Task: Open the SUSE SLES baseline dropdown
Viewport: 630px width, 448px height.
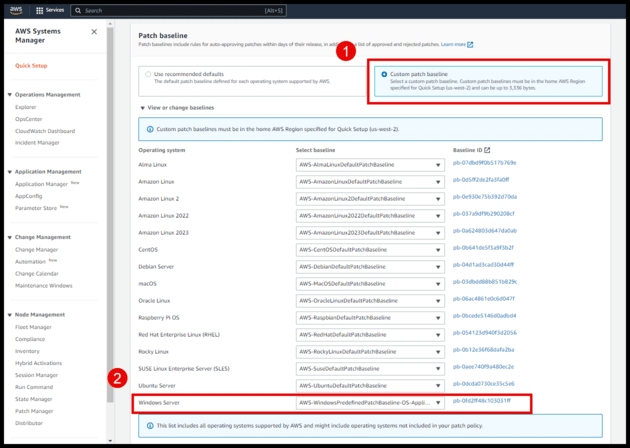Action: pyautogui.click(x=370, y=369)
